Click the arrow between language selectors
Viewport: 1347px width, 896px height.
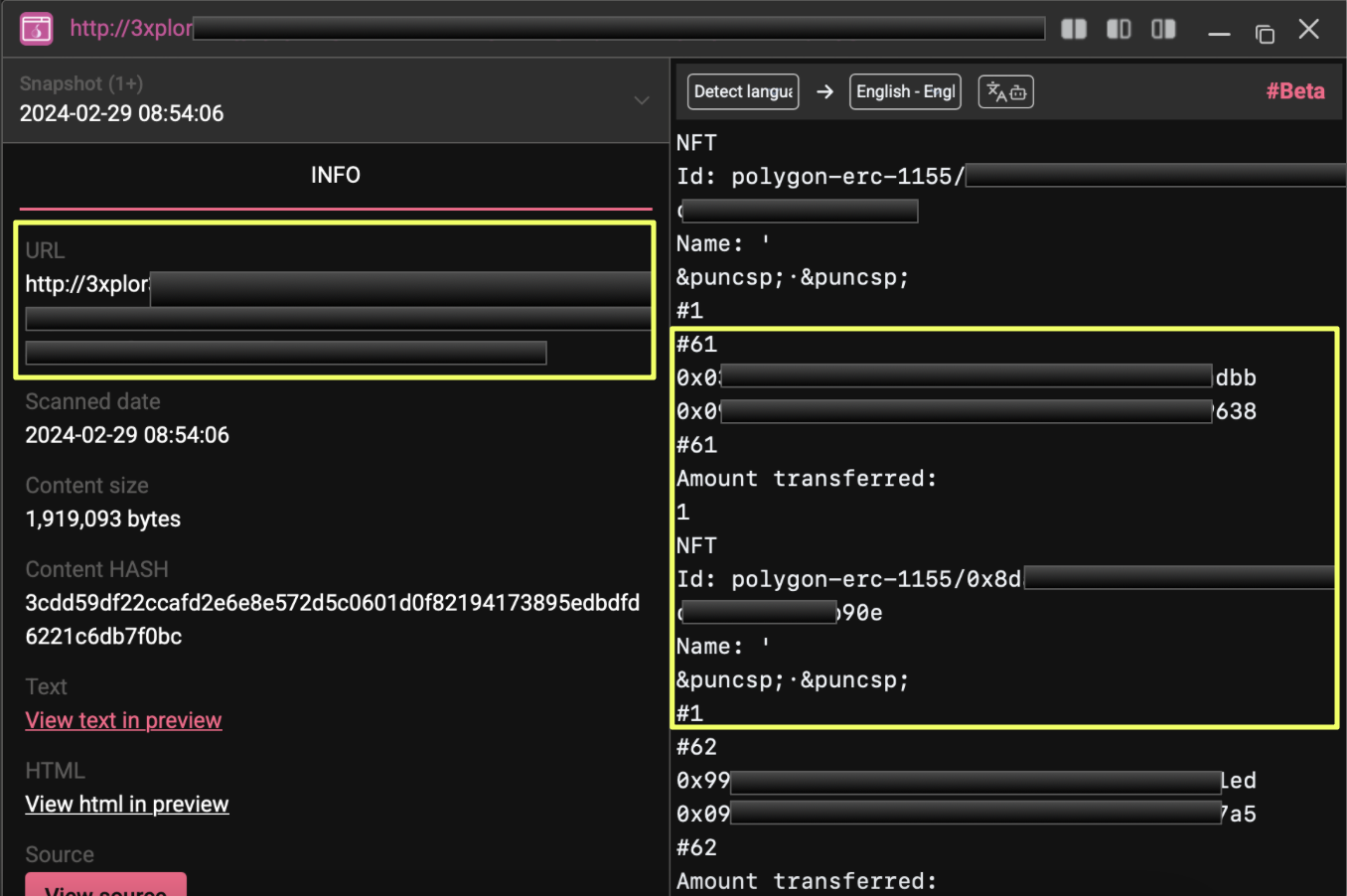(824, 91)
